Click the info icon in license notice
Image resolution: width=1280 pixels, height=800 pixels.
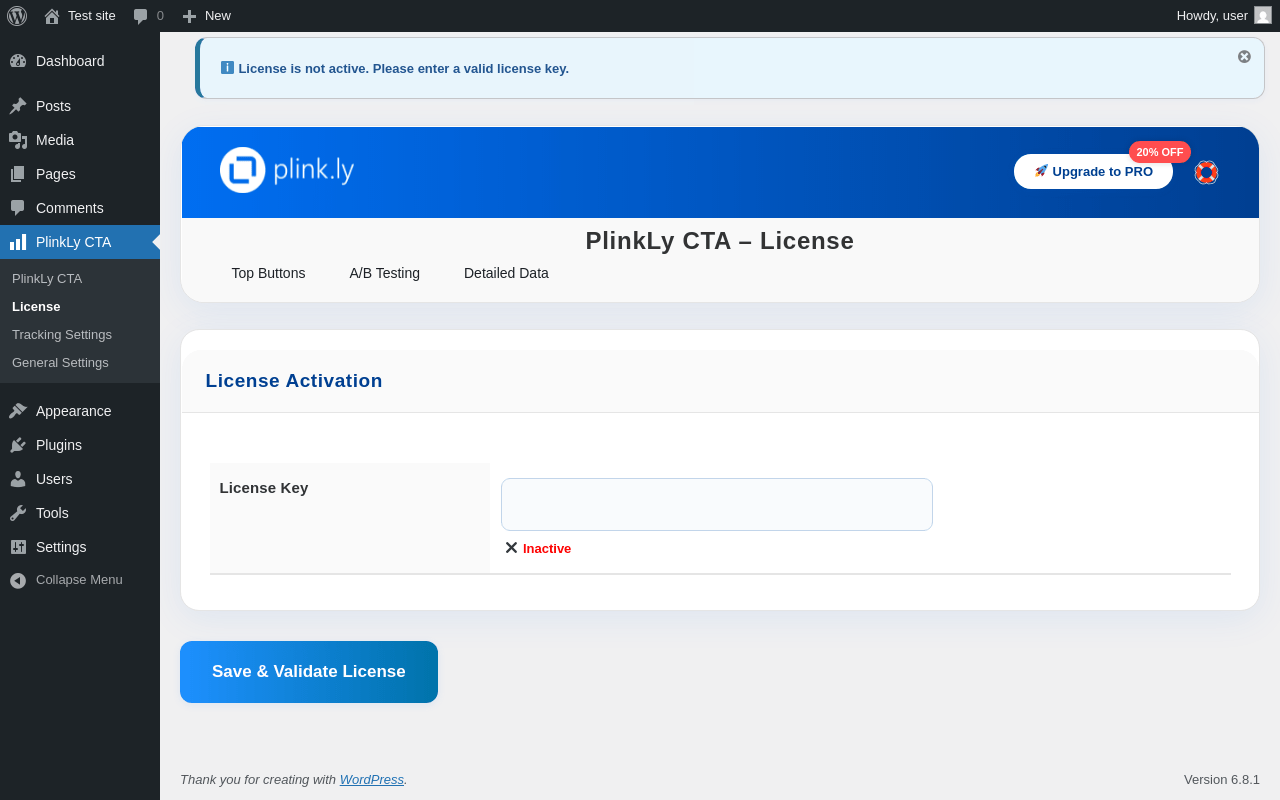pyautogui.click(x=227, y=68)
